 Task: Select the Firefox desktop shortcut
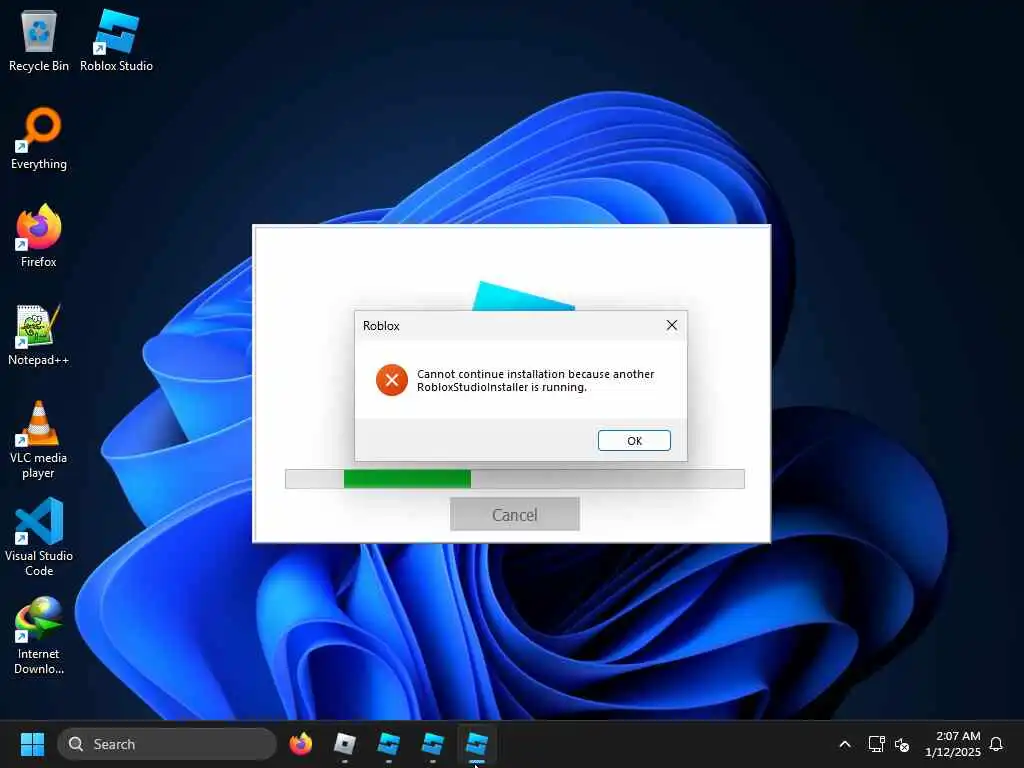39,236
